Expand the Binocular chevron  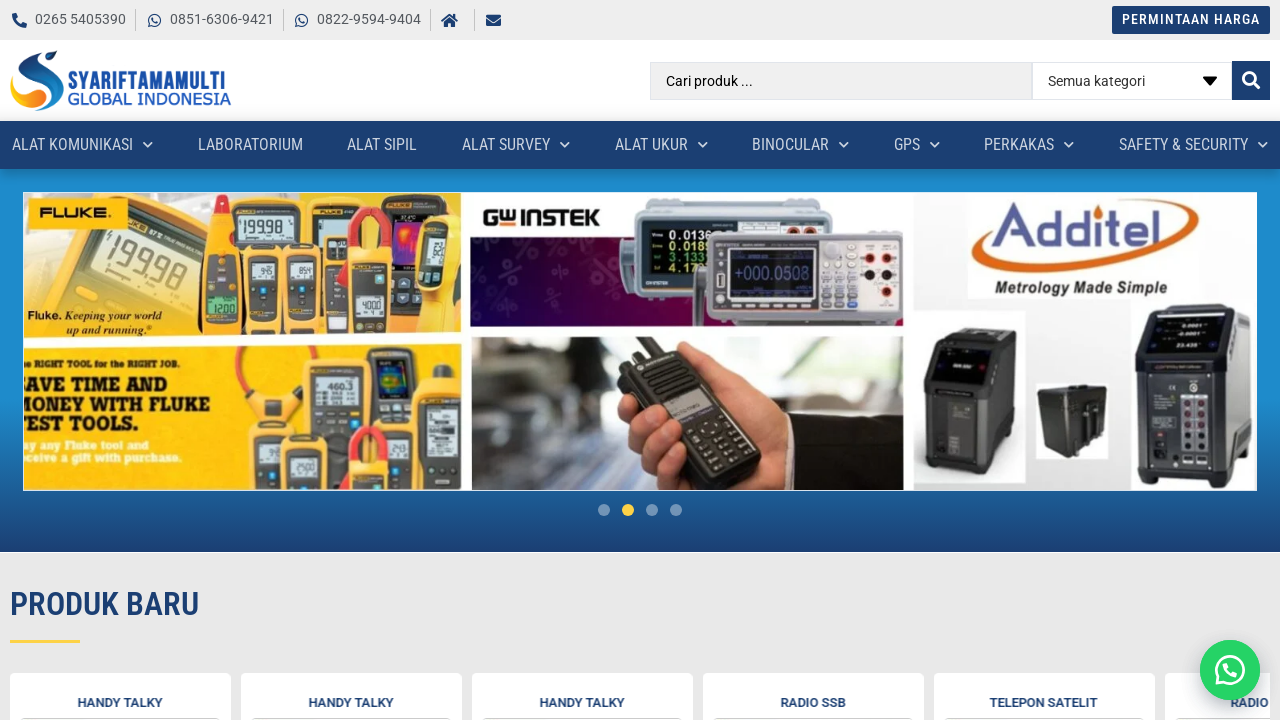point(844,145)
